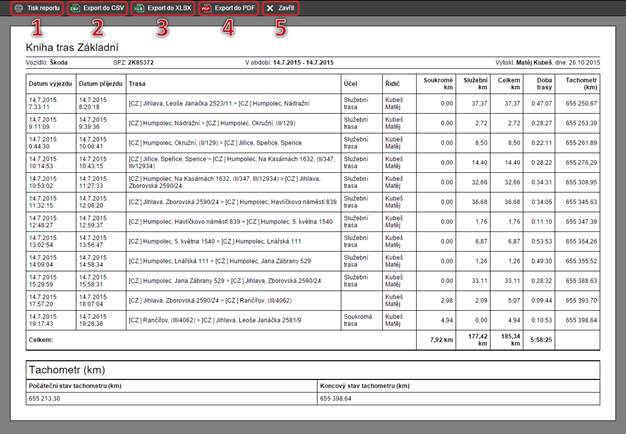
Task: Click the license plate 2K85372
Action: (141, 63)
